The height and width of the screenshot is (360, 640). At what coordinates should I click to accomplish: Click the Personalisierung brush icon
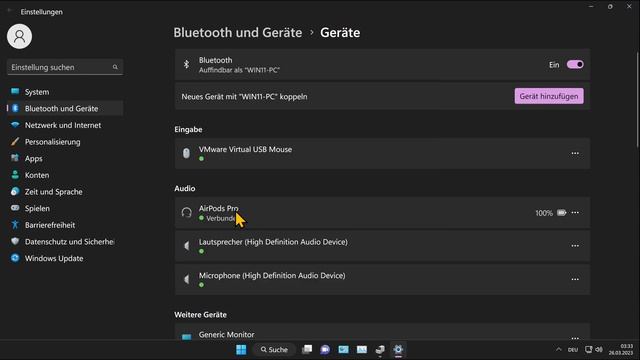[x=15, y=142]
